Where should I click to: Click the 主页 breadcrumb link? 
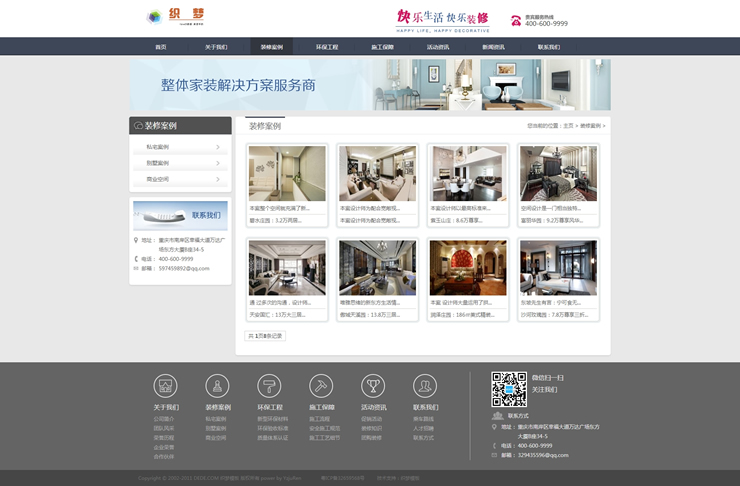click(569, 126)
